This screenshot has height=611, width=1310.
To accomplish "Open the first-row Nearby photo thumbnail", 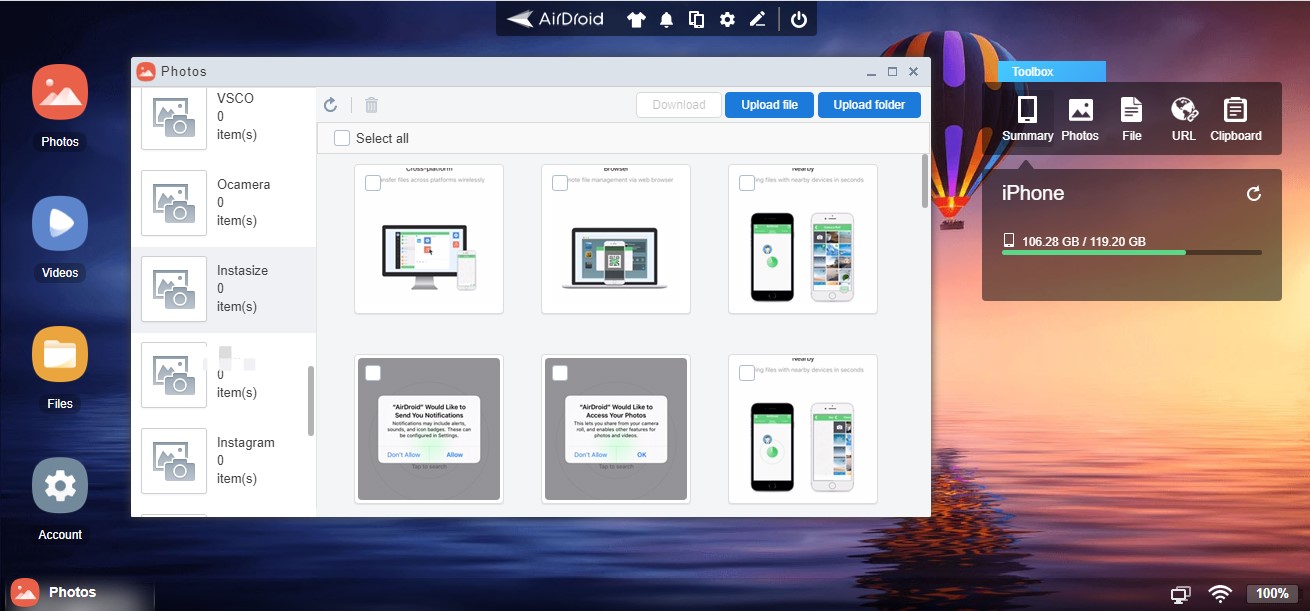I will 803,239.
